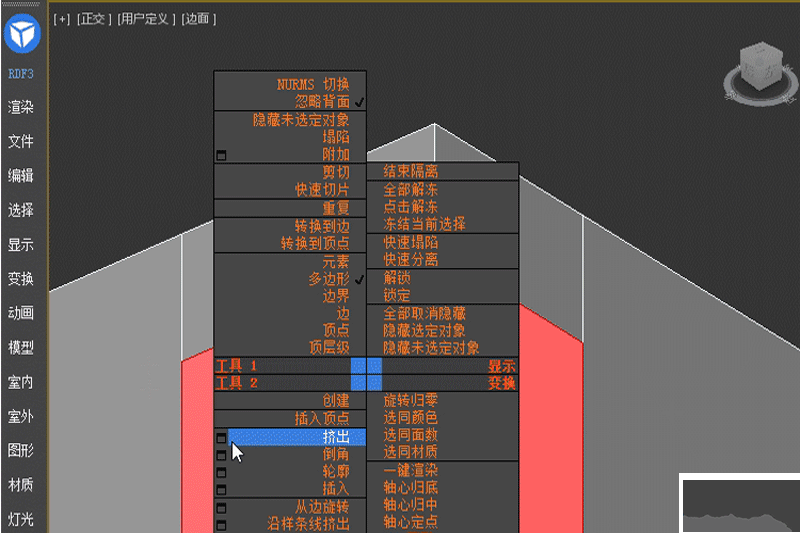Viewport: 800px width, 533px height.
Task: Open settings box next to 附加
Action: click(221, 155)
